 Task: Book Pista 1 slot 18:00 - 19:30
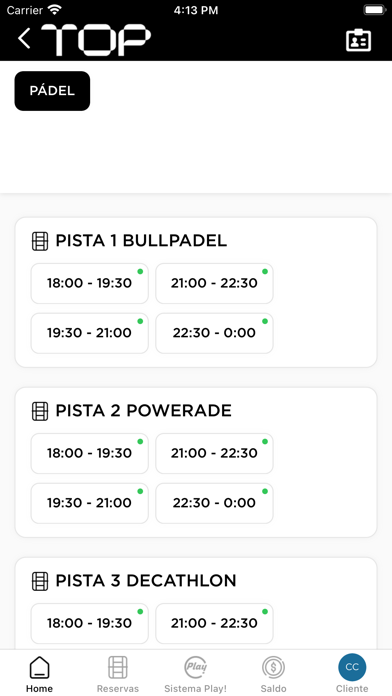click(90, 283)
